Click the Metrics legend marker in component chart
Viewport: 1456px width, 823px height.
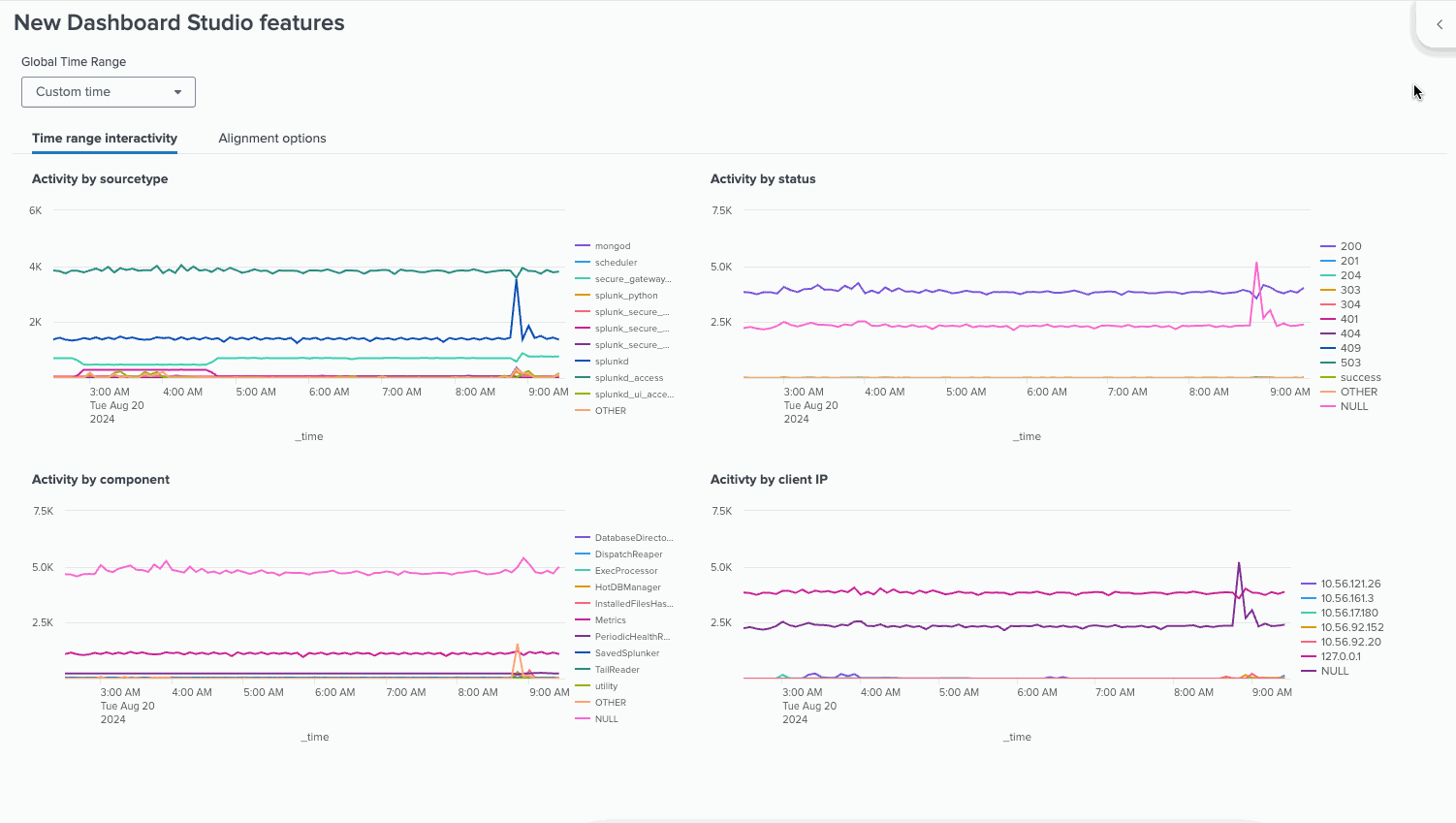tap(583, 620)
